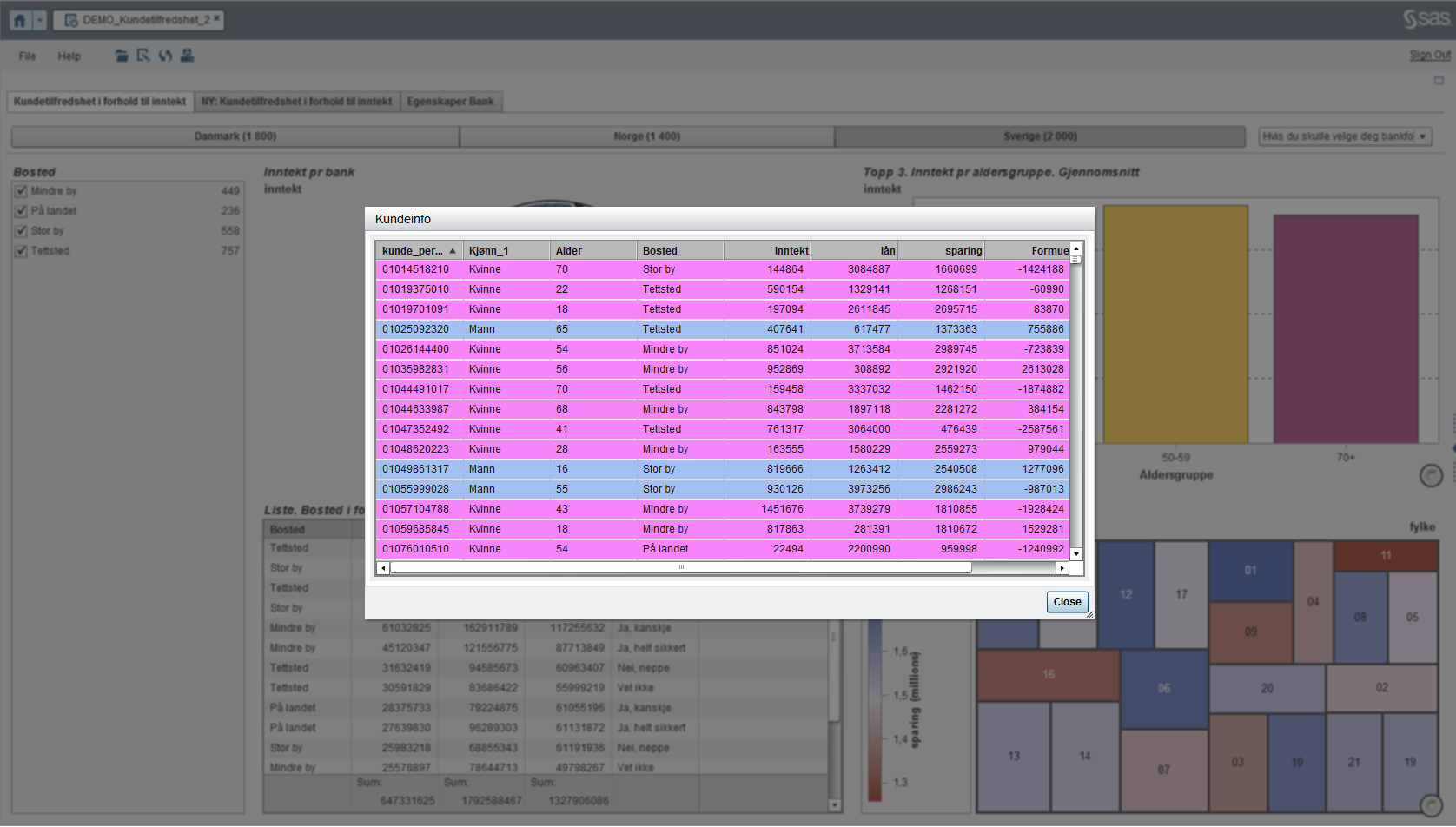Click the Kundeinfo table scroll down arrow
The height and width of the screenshot is (827, 1456).
click(x=1076, y=553)
